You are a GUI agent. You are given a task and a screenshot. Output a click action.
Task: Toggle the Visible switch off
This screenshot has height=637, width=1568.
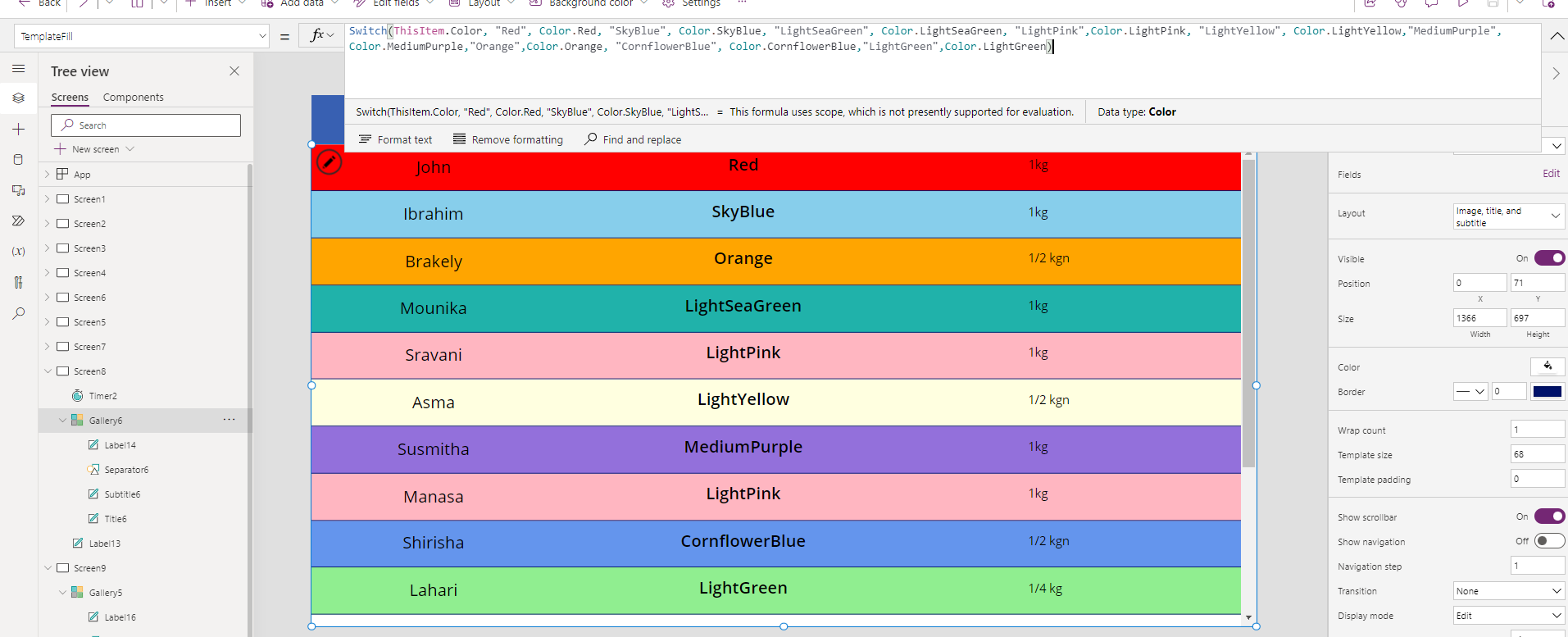1549,258
